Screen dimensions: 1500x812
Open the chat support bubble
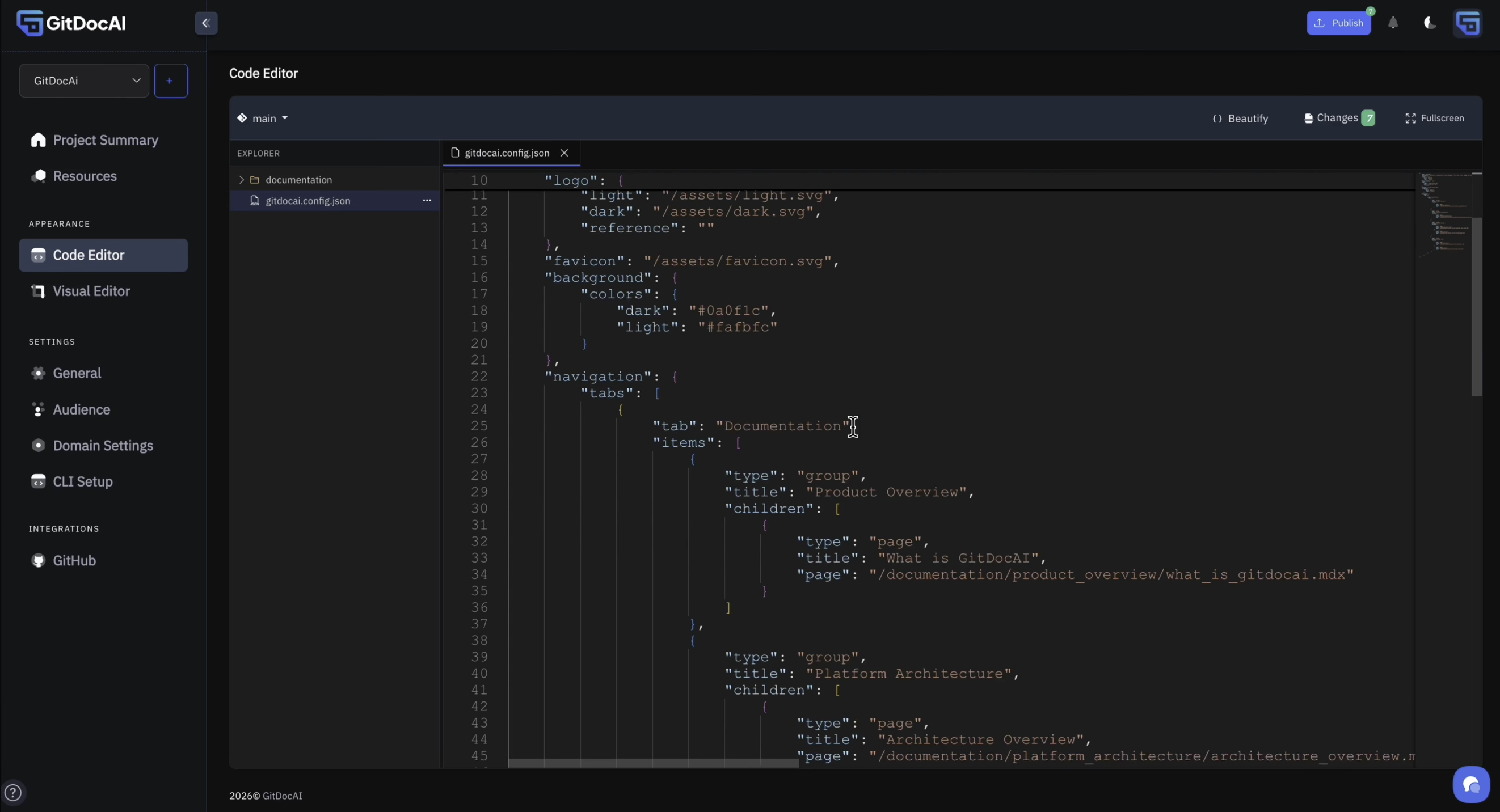point(1471,785)
